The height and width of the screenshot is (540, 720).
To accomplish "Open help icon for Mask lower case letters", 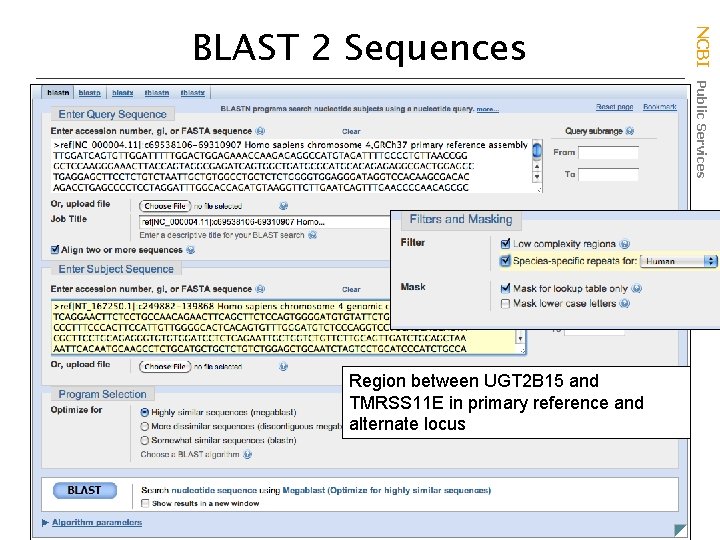I will click(x=624, y=303).
